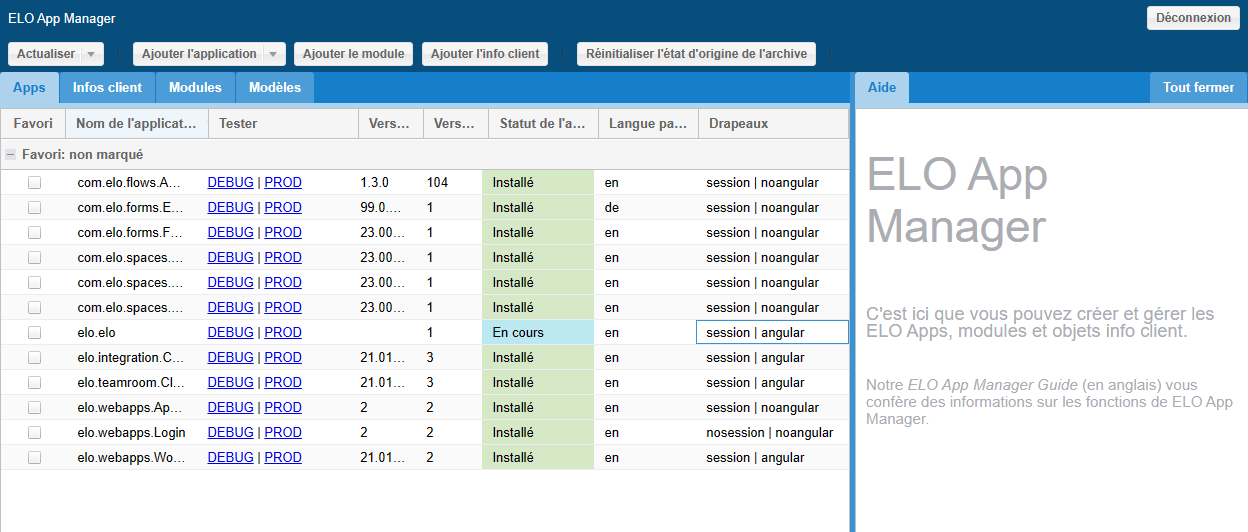Select the Aide tab
This screenshot has width=1248, height=532.
[x=882, y=88]
